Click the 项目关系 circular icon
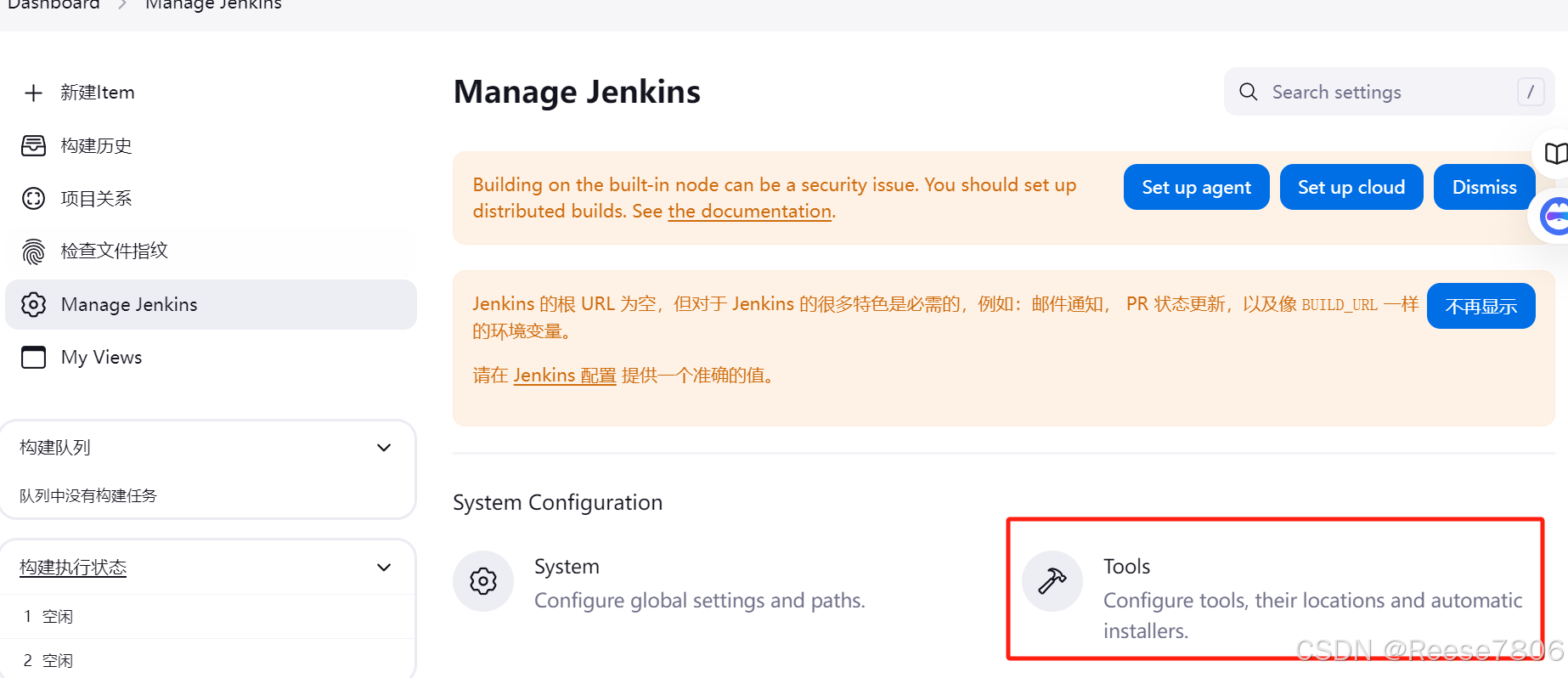The image size is (1568, 678). 33,199
